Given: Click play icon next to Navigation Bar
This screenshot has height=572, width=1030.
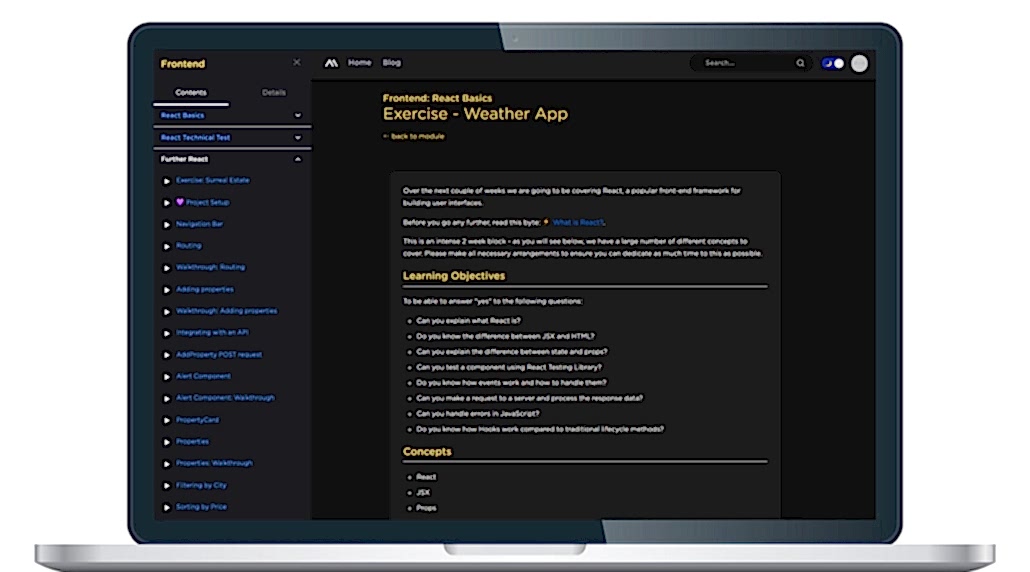Looking at the screenshot, I should point(167,224).
